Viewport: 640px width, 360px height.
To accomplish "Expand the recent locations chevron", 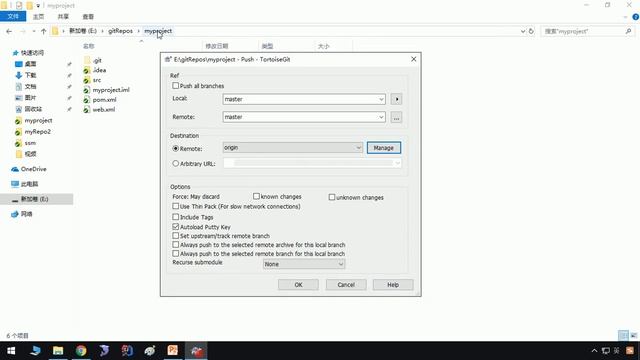I will pyautogui.click(x=33, y=31).
